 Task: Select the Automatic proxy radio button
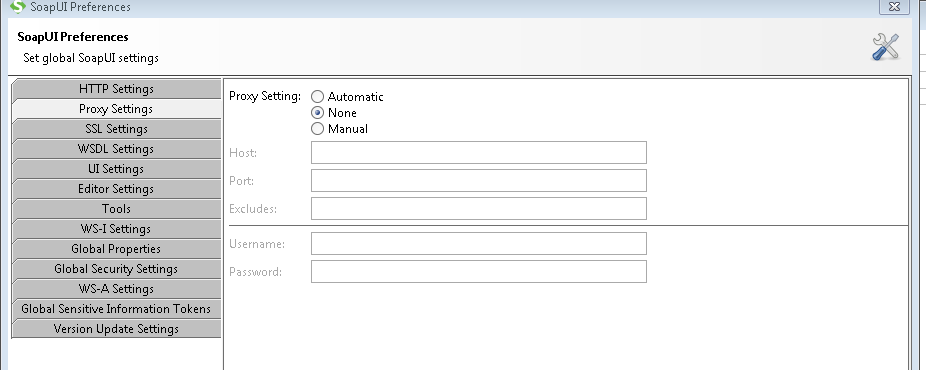[x=318, y=97]
